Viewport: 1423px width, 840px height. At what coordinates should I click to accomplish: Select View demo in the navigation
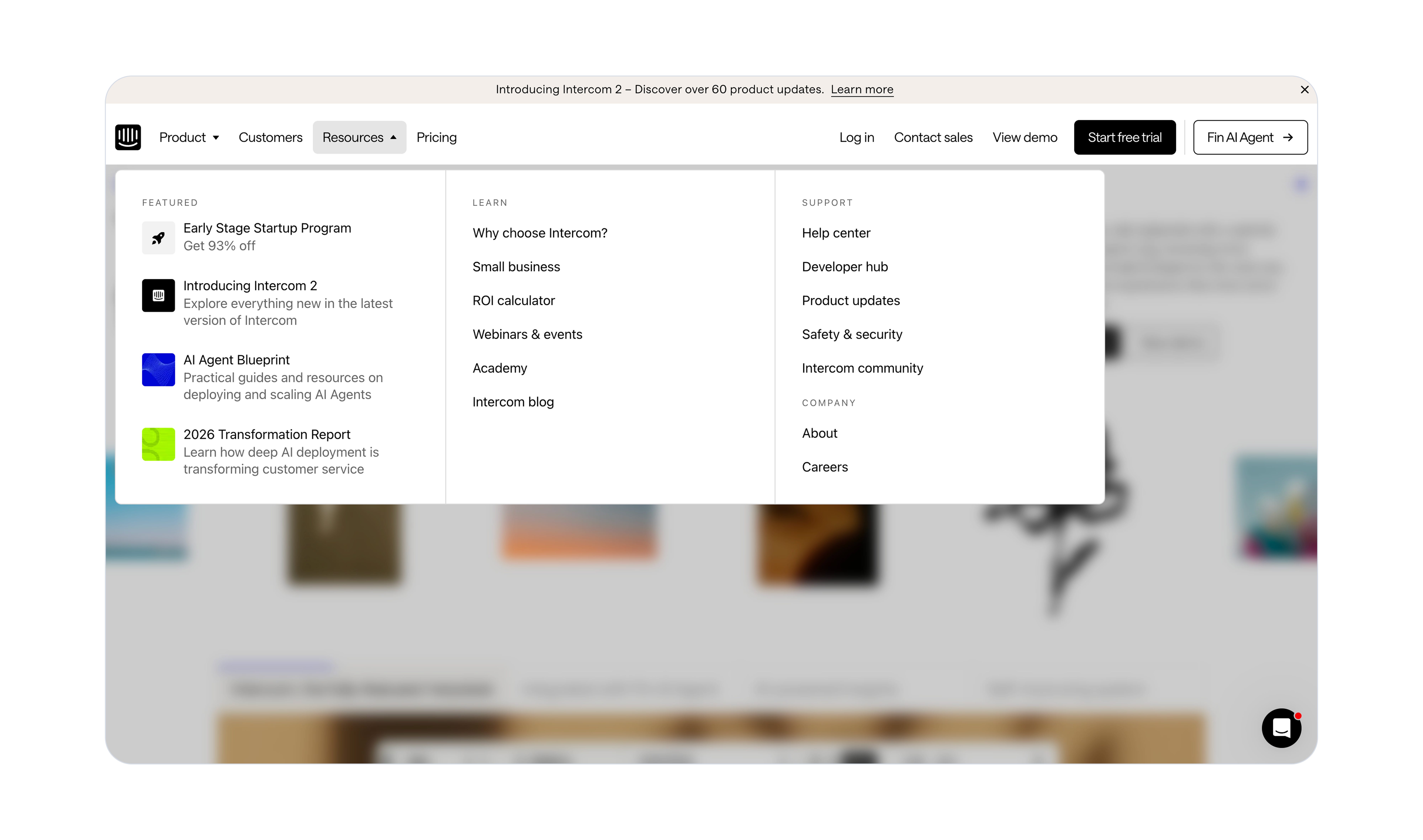pos(1025,138)
